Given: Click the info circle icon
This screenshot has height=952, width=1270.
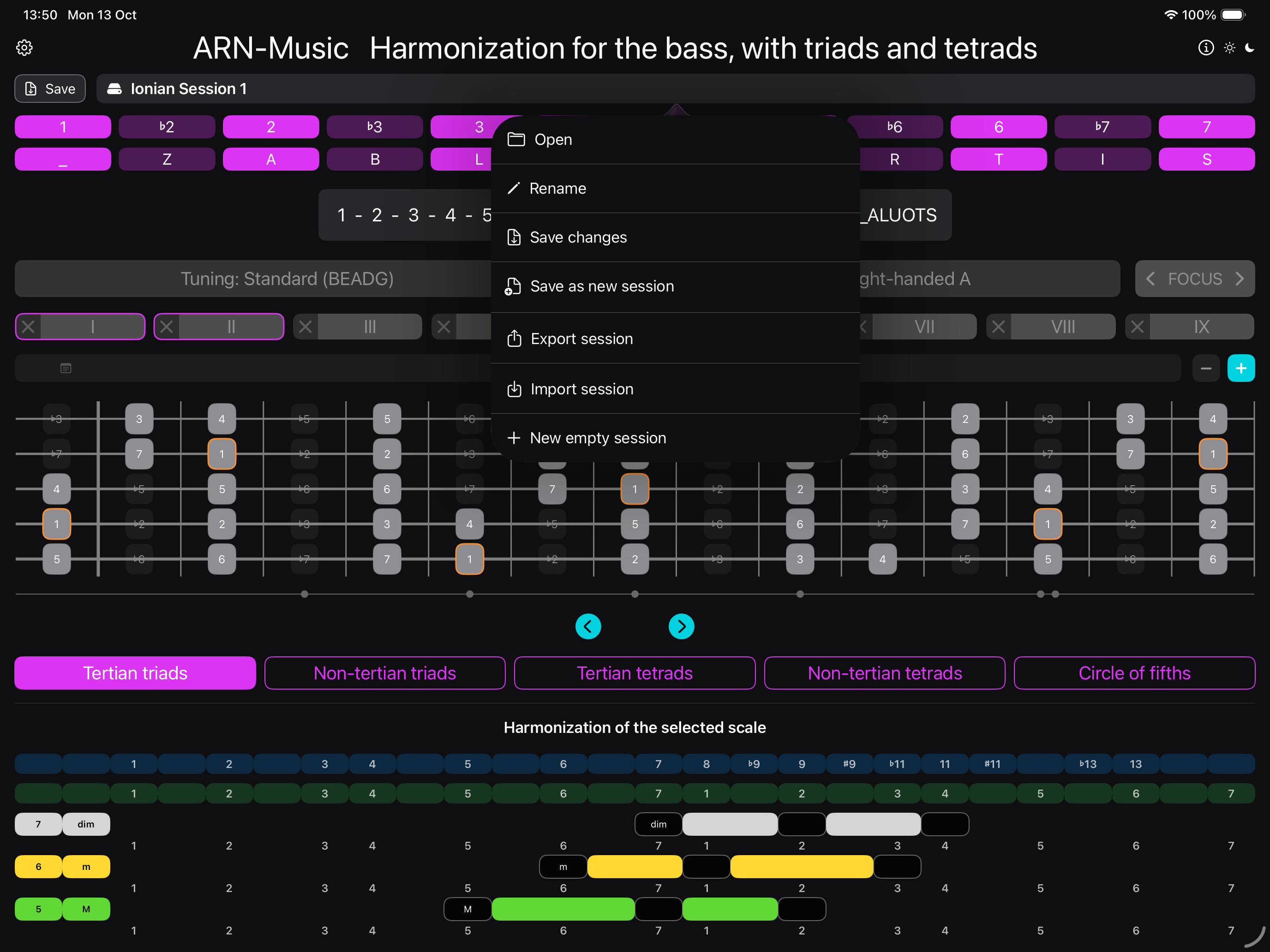Looking at the screenshot, I should tap(1206, 48).
